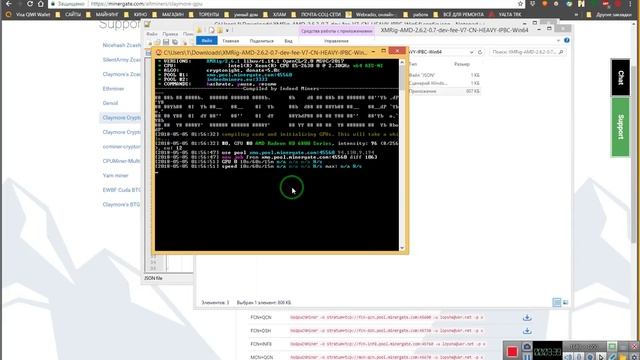Switch to the Поделиться ribbon tab
The height and width of the screenshot is (360, 640).
point(262,41)
